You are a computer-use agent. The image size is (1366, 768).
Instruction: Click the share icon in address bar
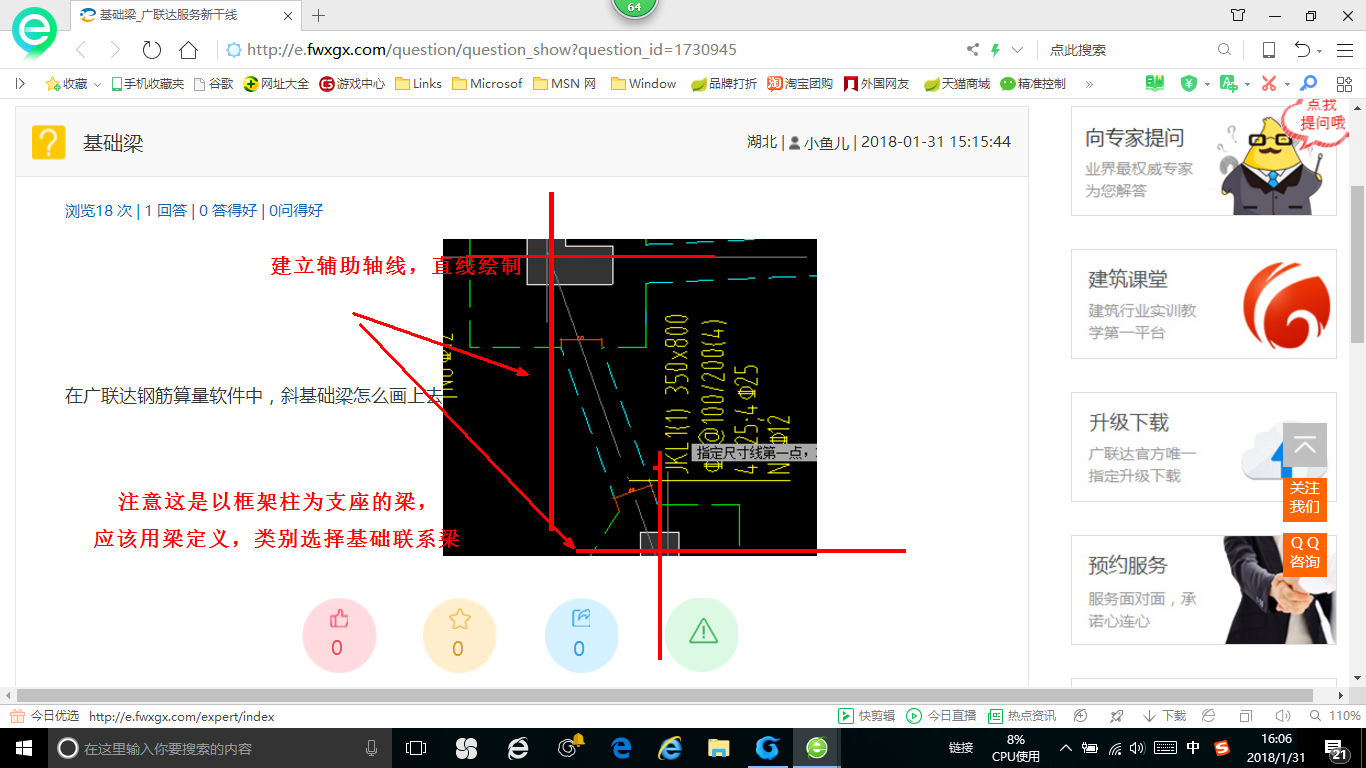[x=973, y=50]
